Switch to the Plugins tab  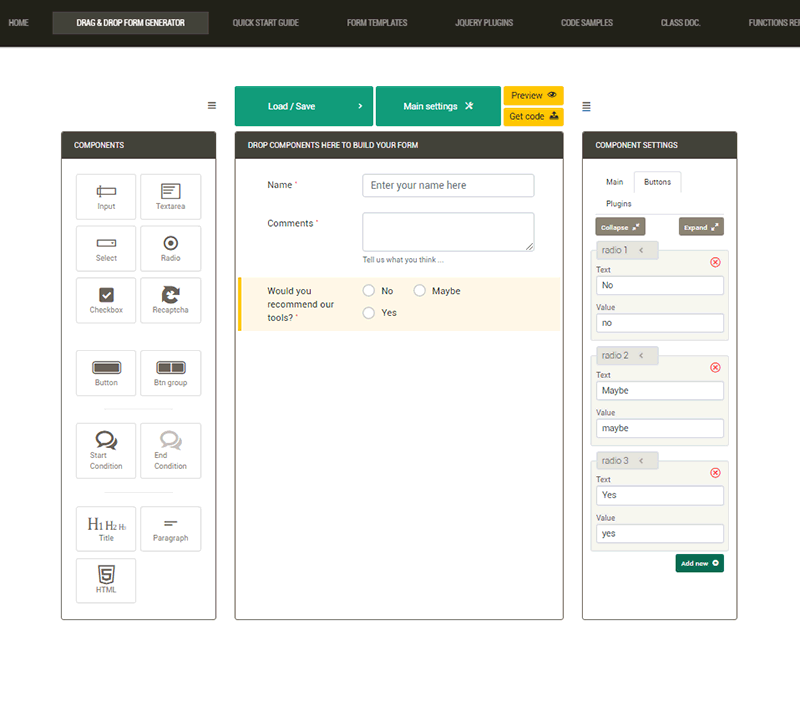click(x=618, y=204)
